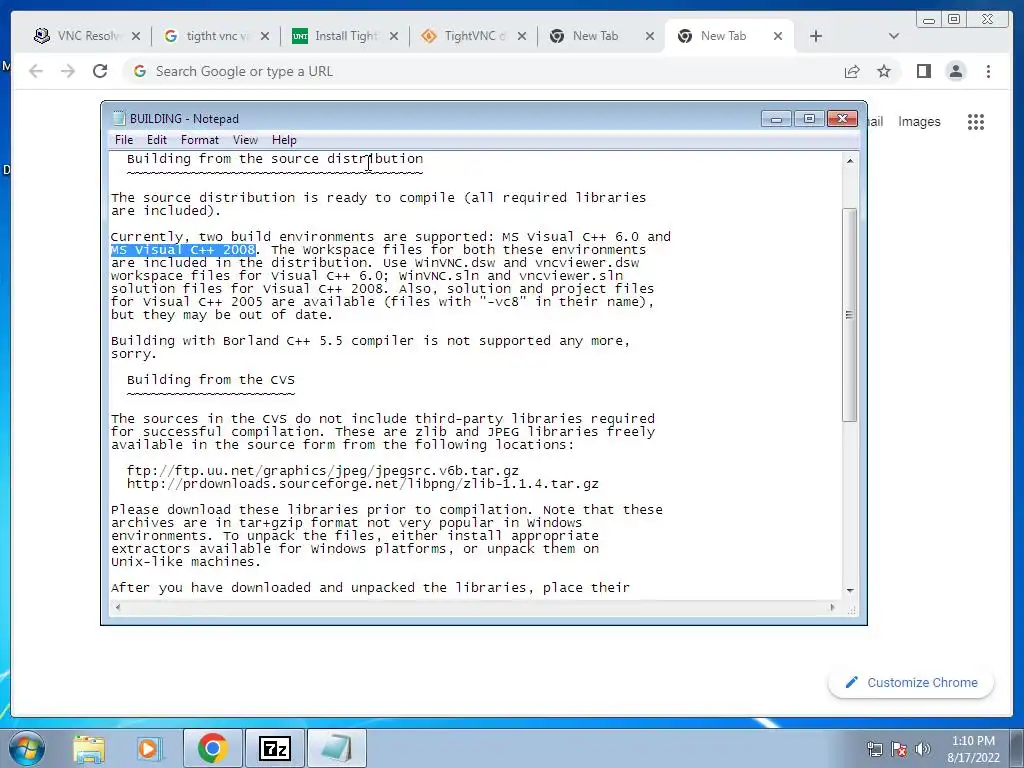Viewport: 1024px width, 768px height.
Task: Close the VNC Resolv tab
Action: coord(136,37)
